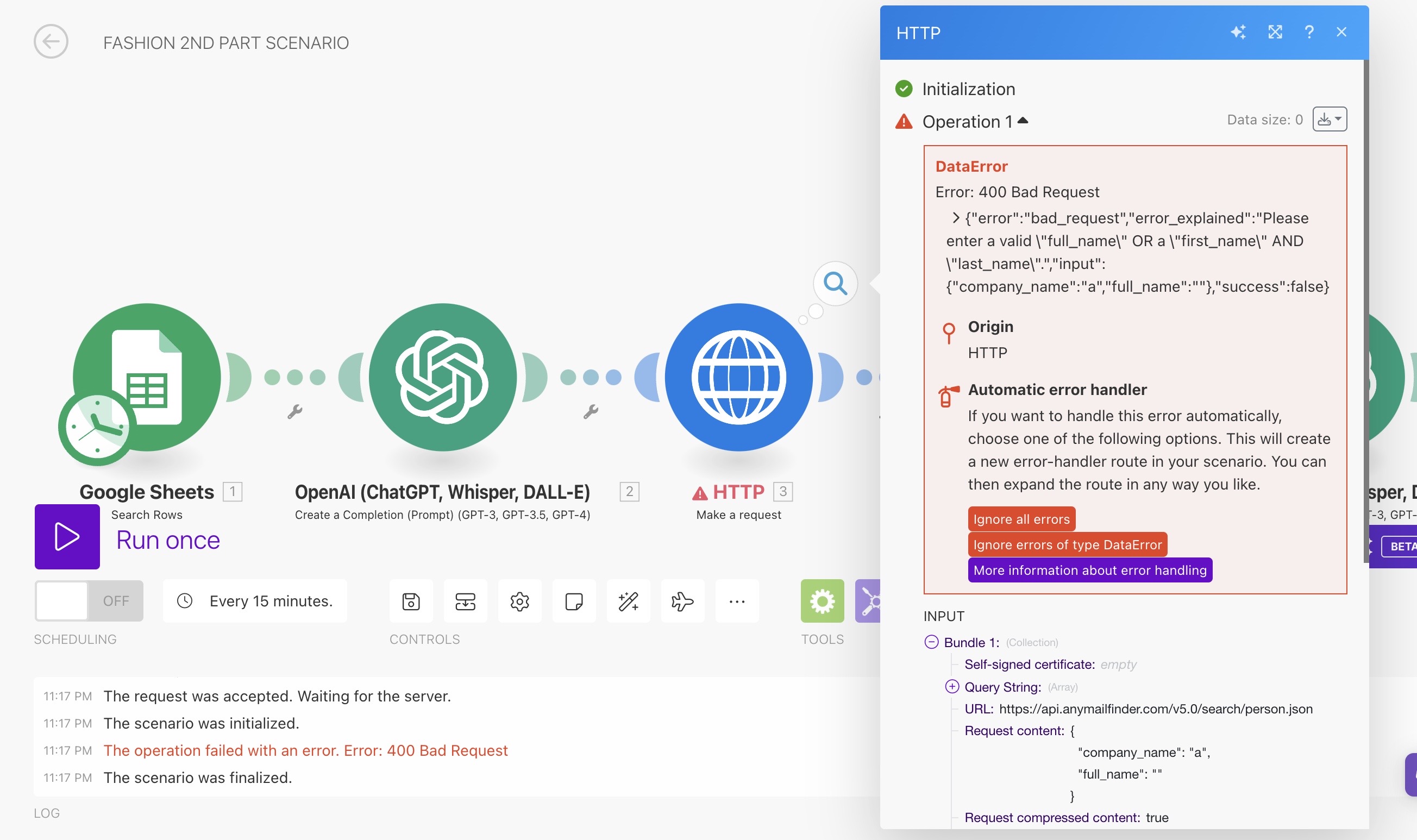Click the green Tools gear icon
1417x840 pixels.
[822, 601]
